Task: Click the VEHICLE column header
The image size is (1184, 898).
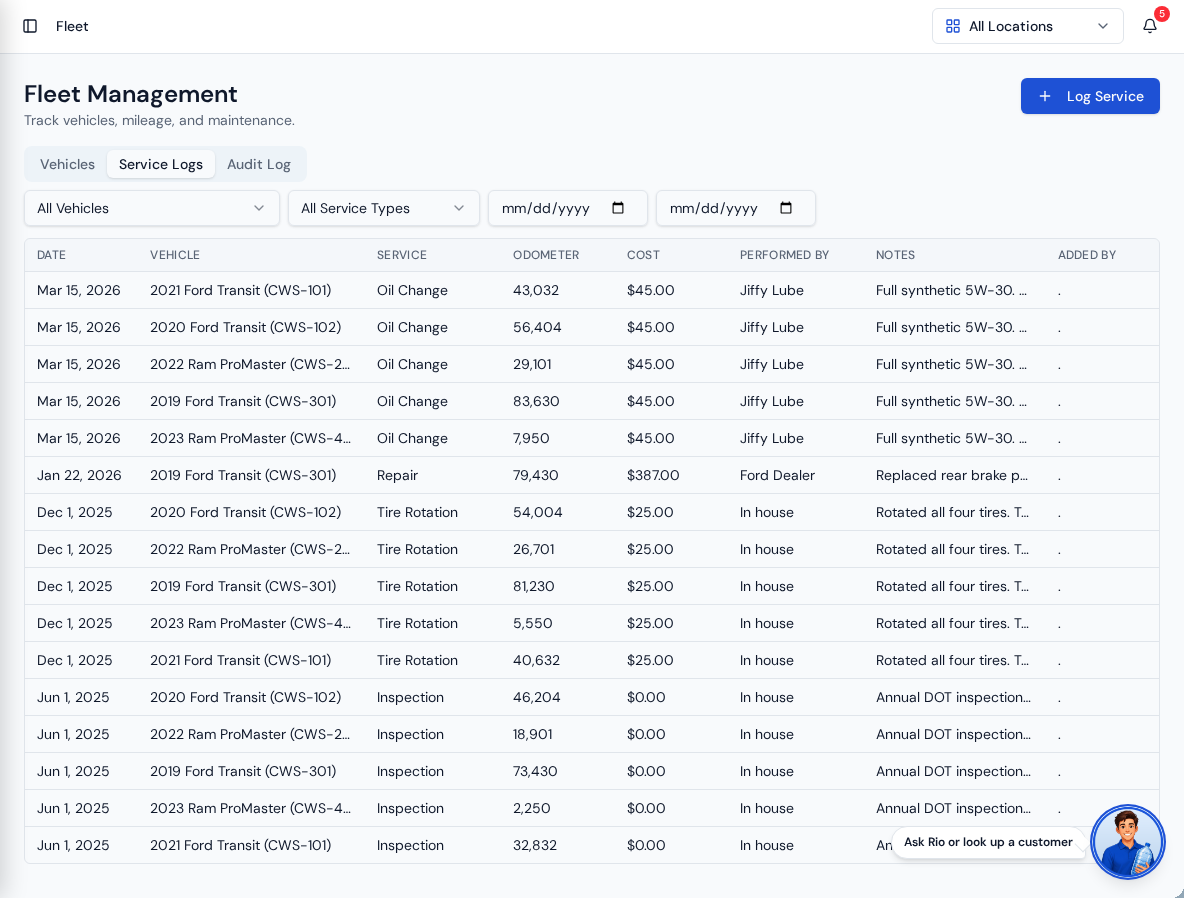Action: point(174,255)
